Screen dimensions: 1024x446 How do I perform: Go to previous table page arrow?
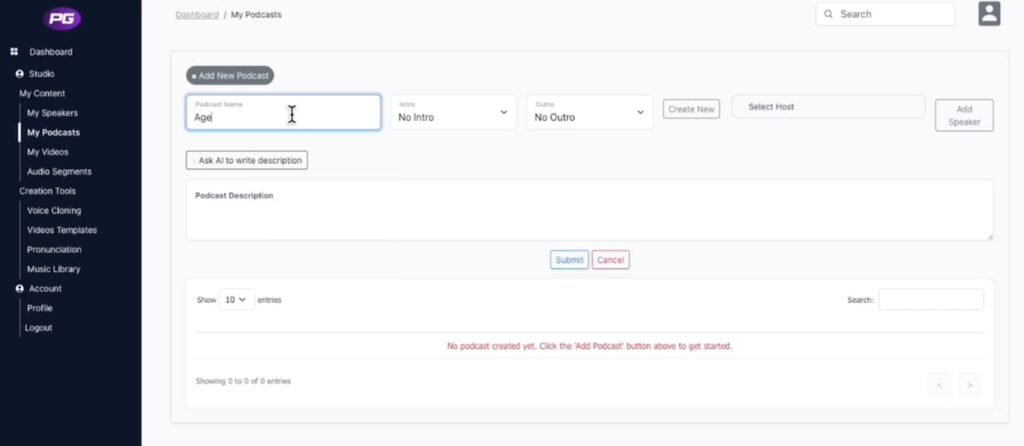(939, 384)
